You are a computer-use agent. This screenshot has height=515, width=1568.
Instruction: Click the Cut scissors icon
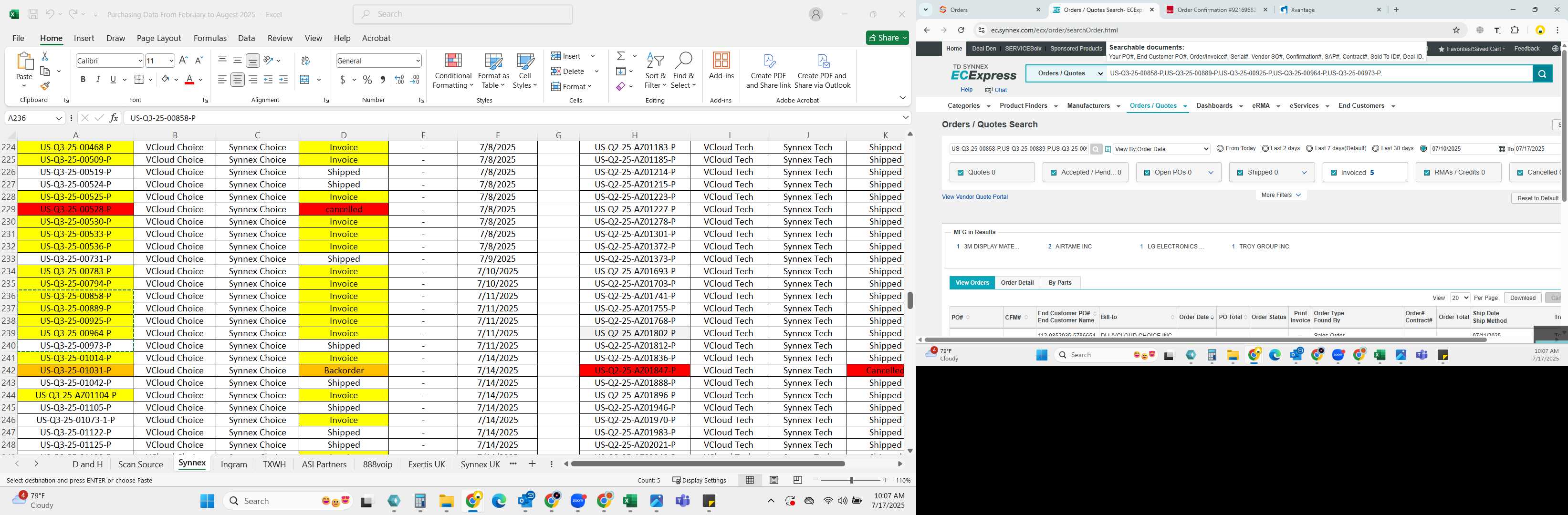tap(44, 56)
